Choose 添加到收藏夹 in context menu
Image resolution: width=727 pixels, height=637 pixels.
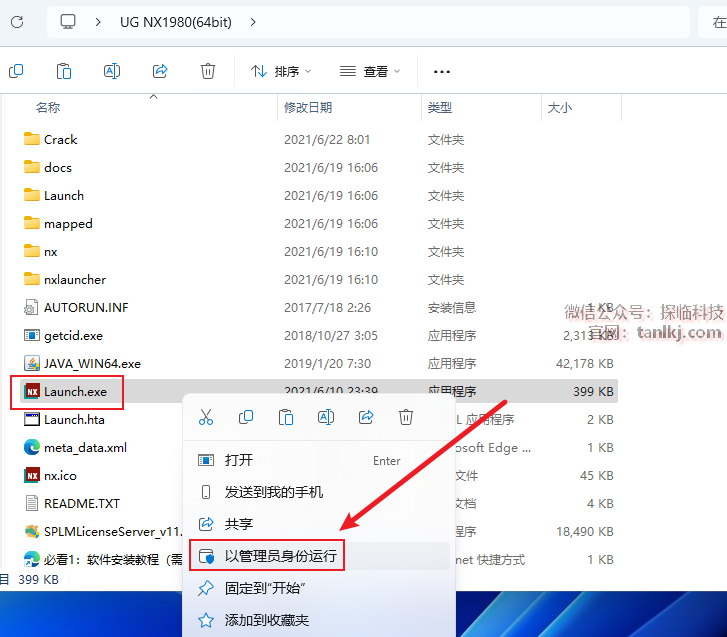tap(319, 620)
